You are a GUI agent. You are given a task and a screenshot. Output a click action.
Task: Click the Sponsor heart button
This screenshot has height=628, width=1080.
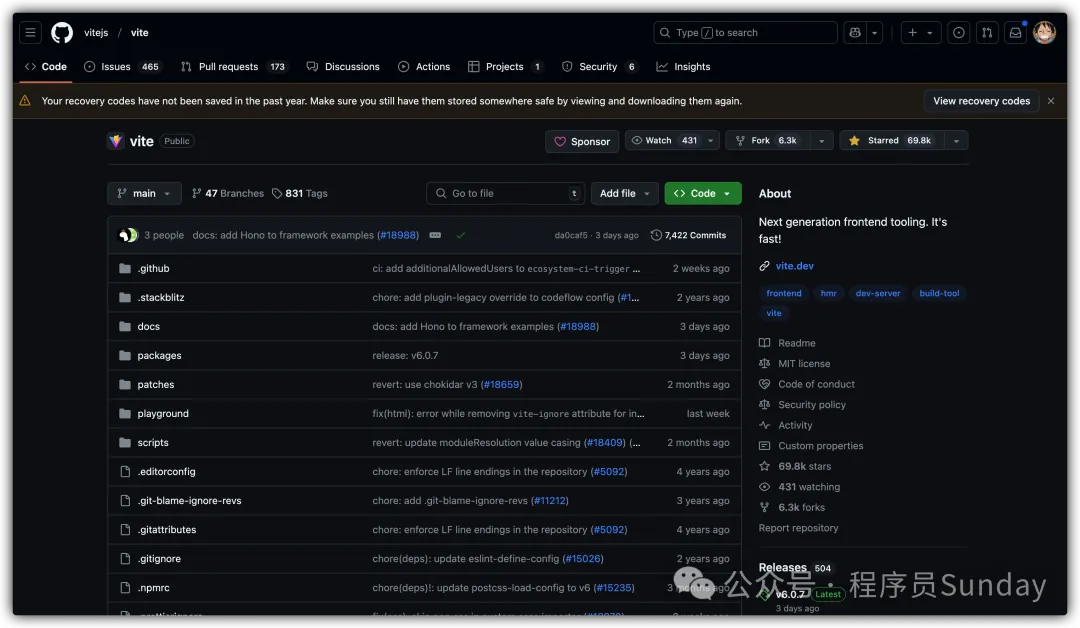[582, 142]
